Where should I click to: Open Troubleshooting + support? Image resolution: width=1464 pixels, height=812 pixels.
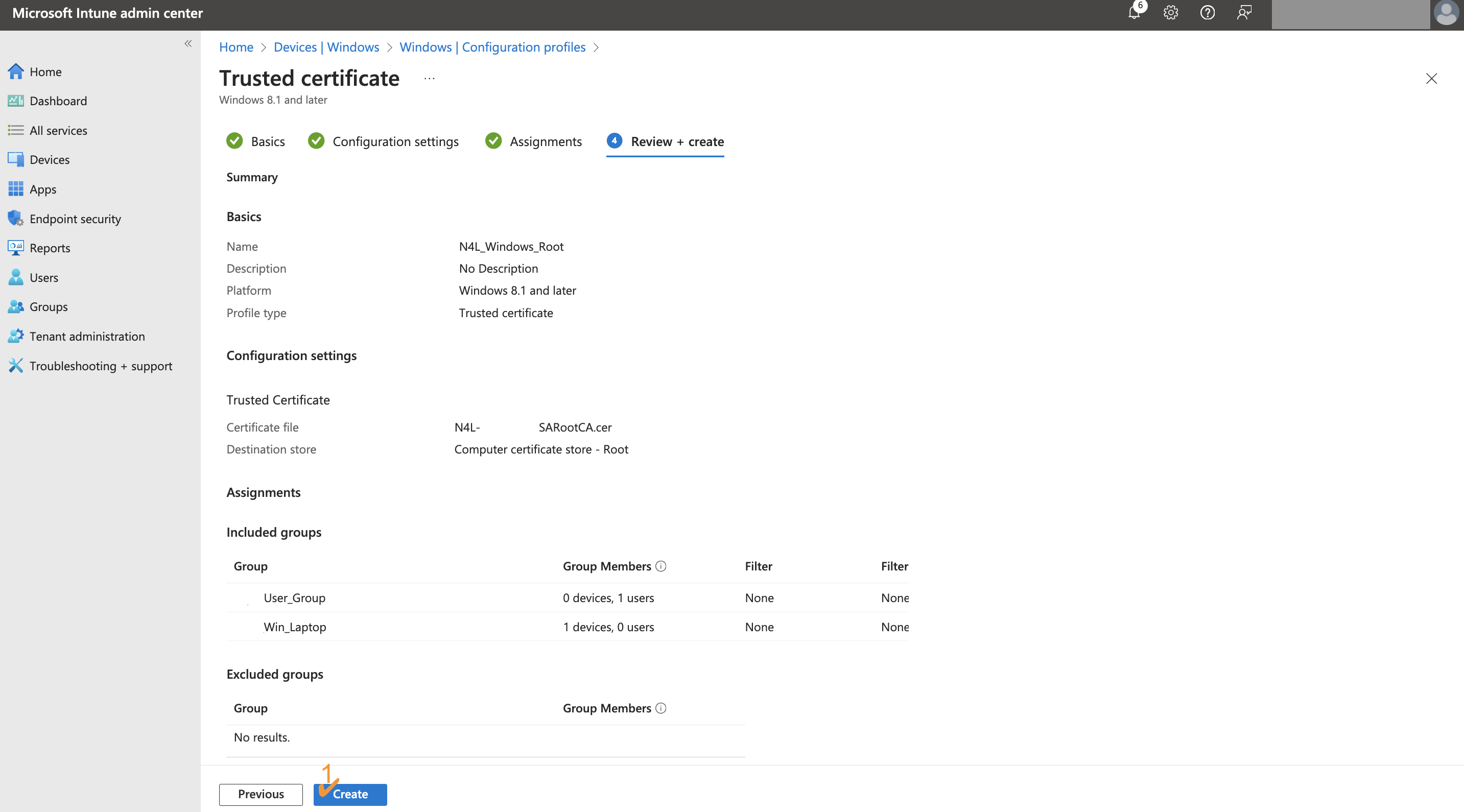[101, 365]
